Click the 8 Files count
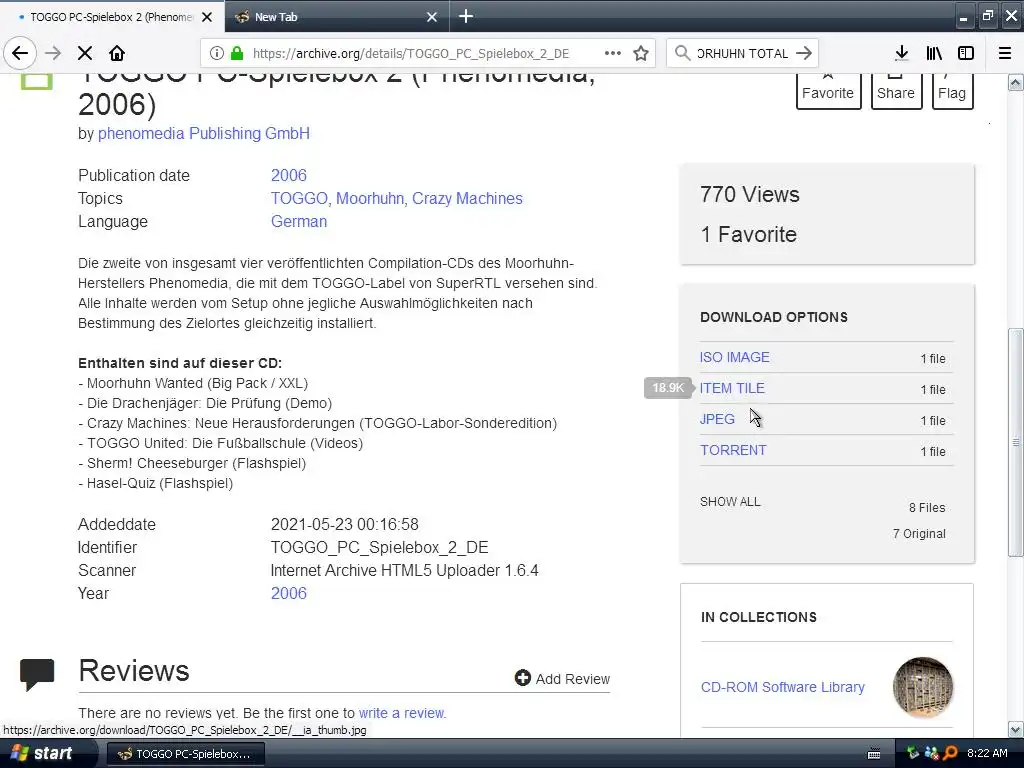This screenshot has width=1024, height=768. 927,507
